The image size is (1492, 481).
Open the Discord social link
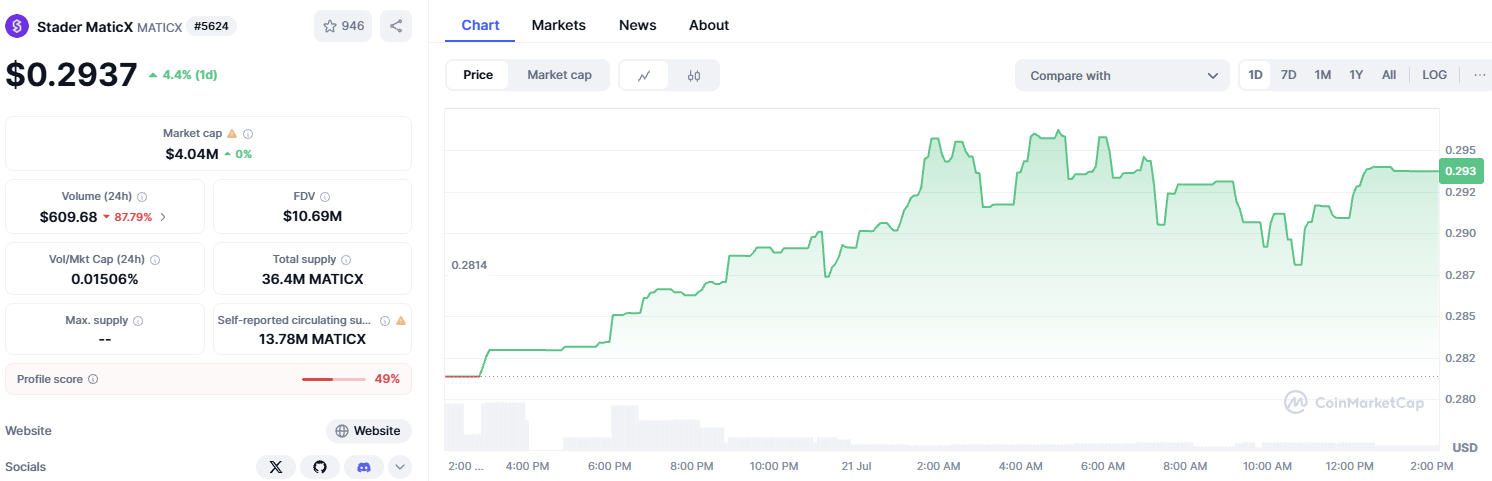(364, 467)
